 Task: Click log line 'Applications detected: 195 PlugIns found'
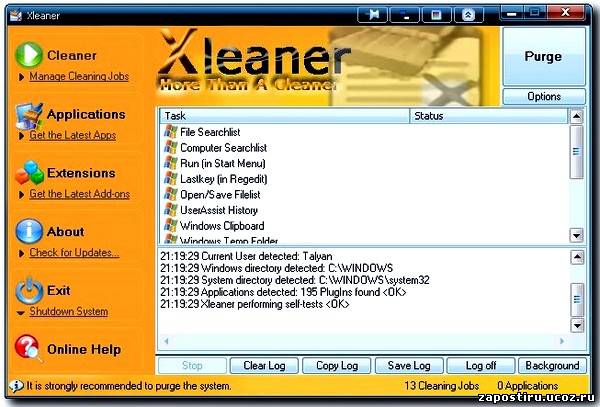283,292
